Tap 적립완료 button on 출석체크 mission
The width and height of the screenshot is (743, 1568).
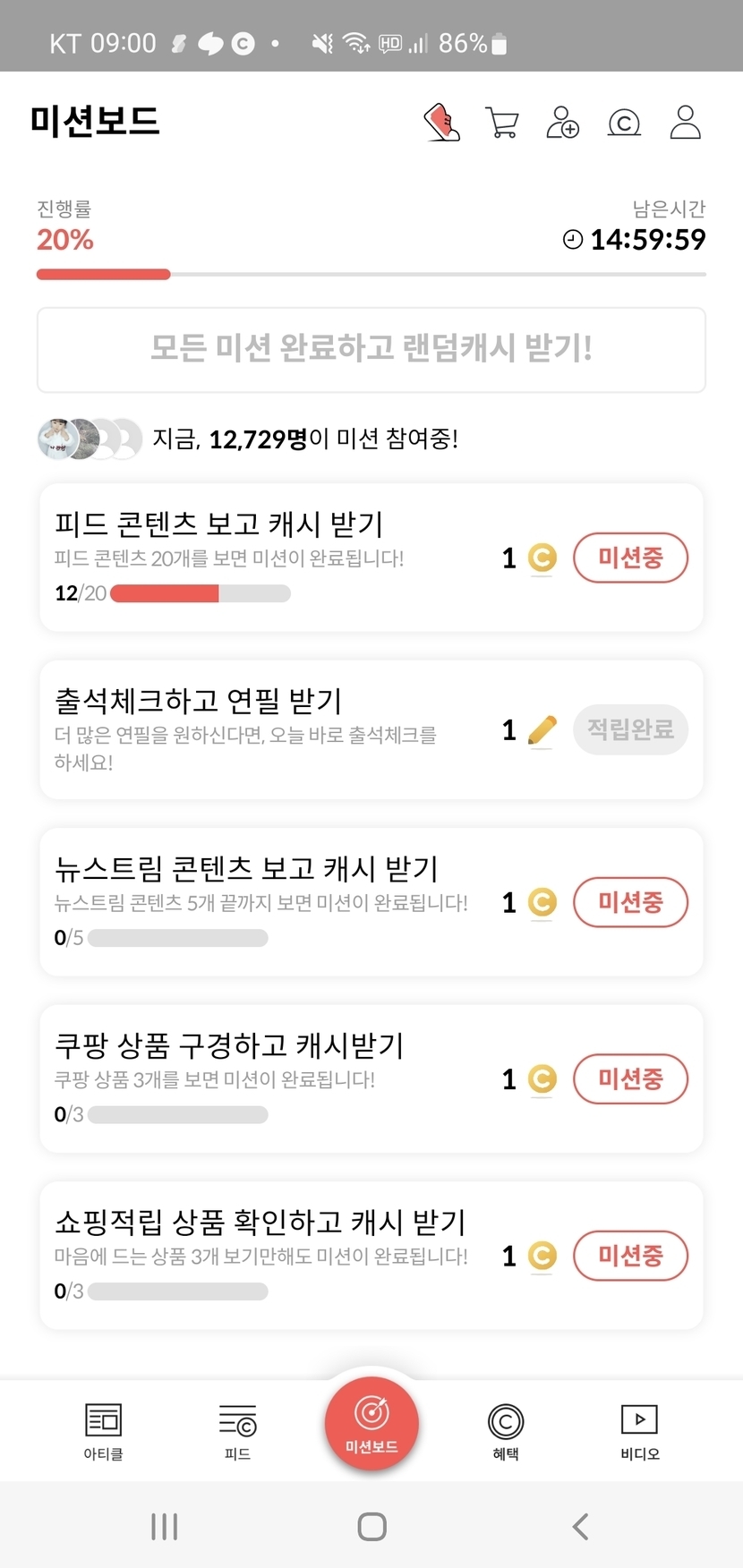click(x=630, y=729)
